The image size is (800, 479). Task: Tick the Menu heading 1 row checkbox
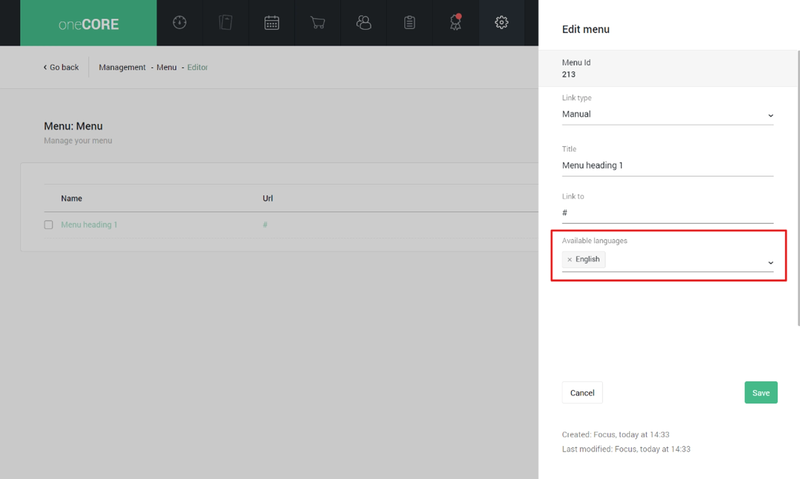coord(48,225)
